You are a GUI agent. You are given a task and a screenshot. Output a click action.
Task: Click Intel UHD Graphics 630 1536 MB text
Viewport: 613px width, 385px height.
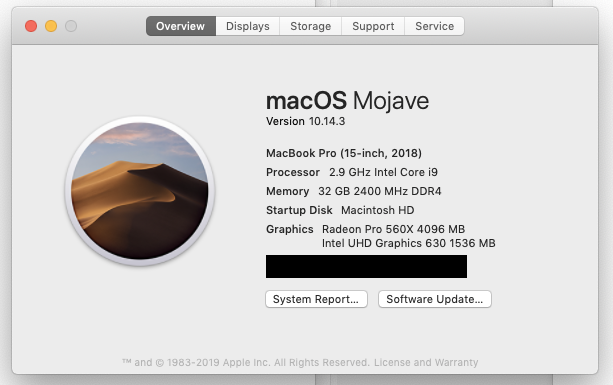click(x=409, y=243)
